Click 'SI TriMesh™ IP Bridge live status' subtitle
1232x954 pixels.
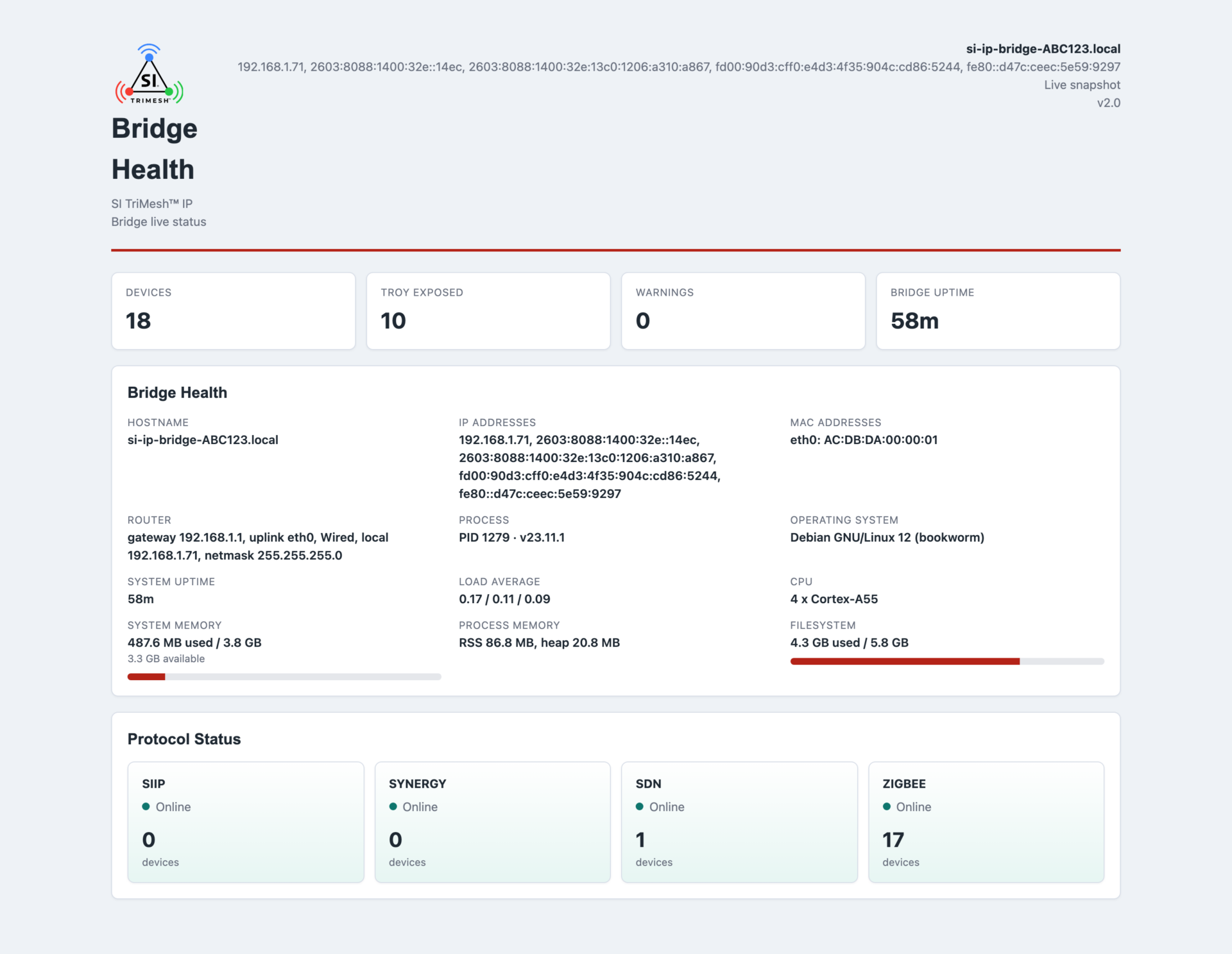[x=158, y=212]
